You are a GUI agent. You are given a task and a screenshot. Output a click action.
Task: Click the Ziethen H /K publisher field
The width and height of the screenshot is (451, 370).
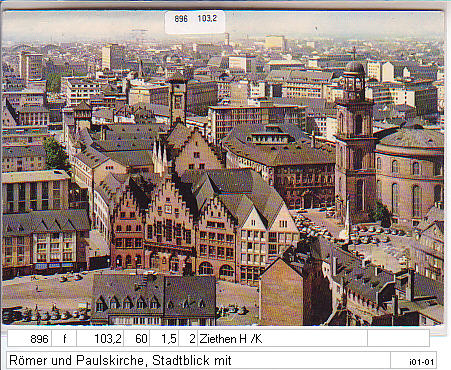[x=282, y=339]
